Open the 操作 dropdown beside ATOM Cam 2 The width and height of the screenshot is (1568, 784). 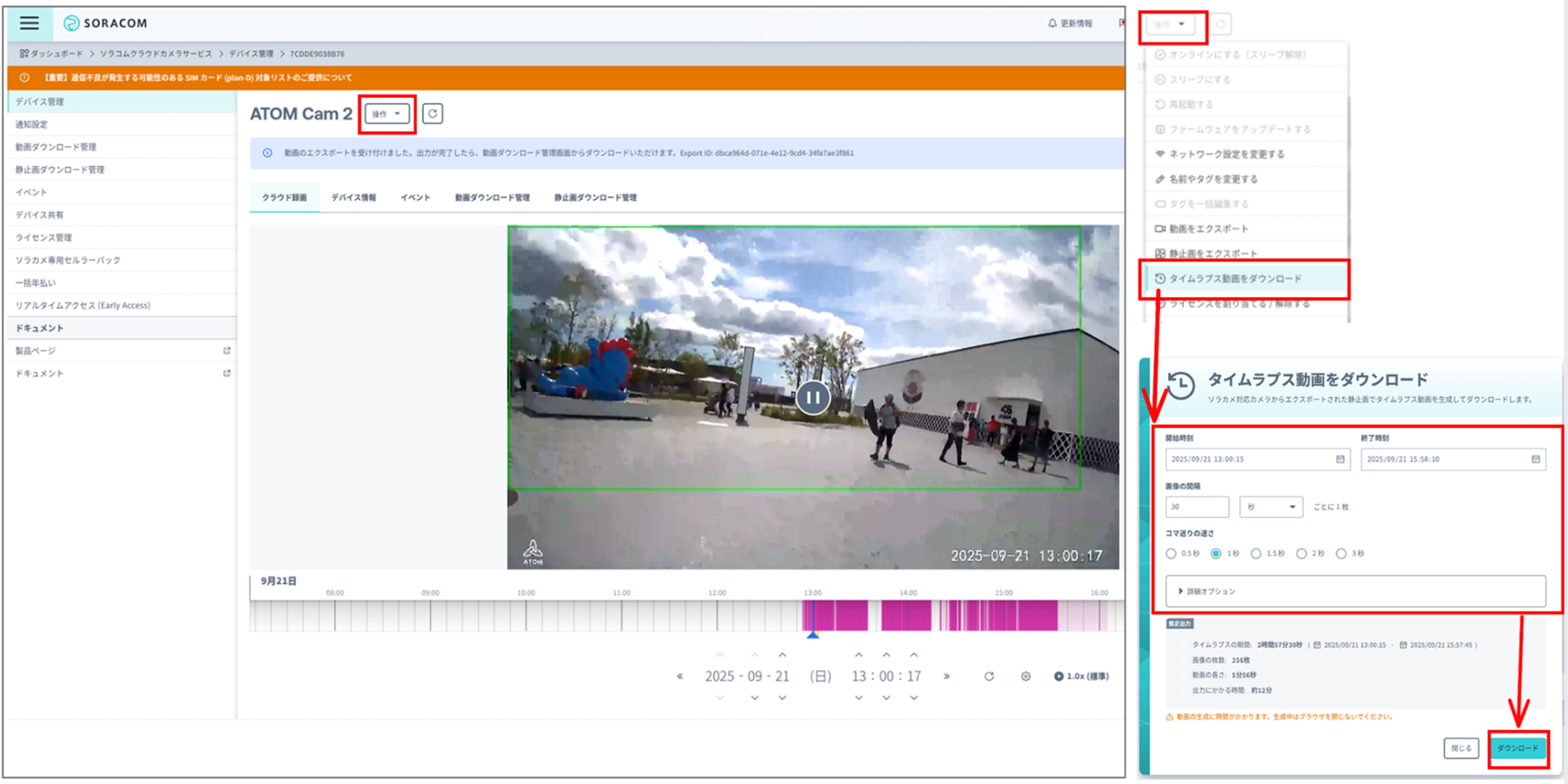coord(387,114)
